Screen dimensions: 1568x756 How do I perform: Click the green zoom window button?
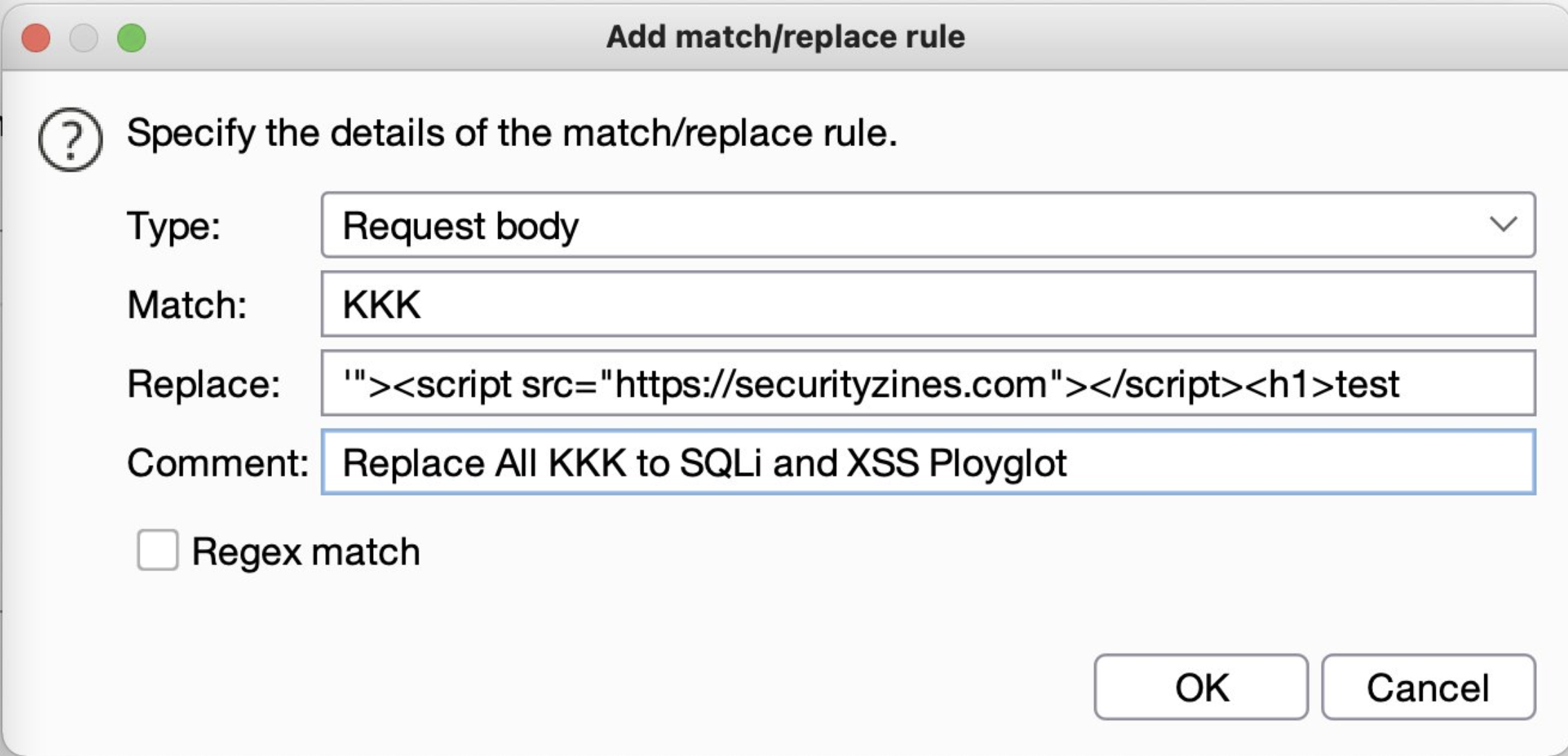point(131,37)
